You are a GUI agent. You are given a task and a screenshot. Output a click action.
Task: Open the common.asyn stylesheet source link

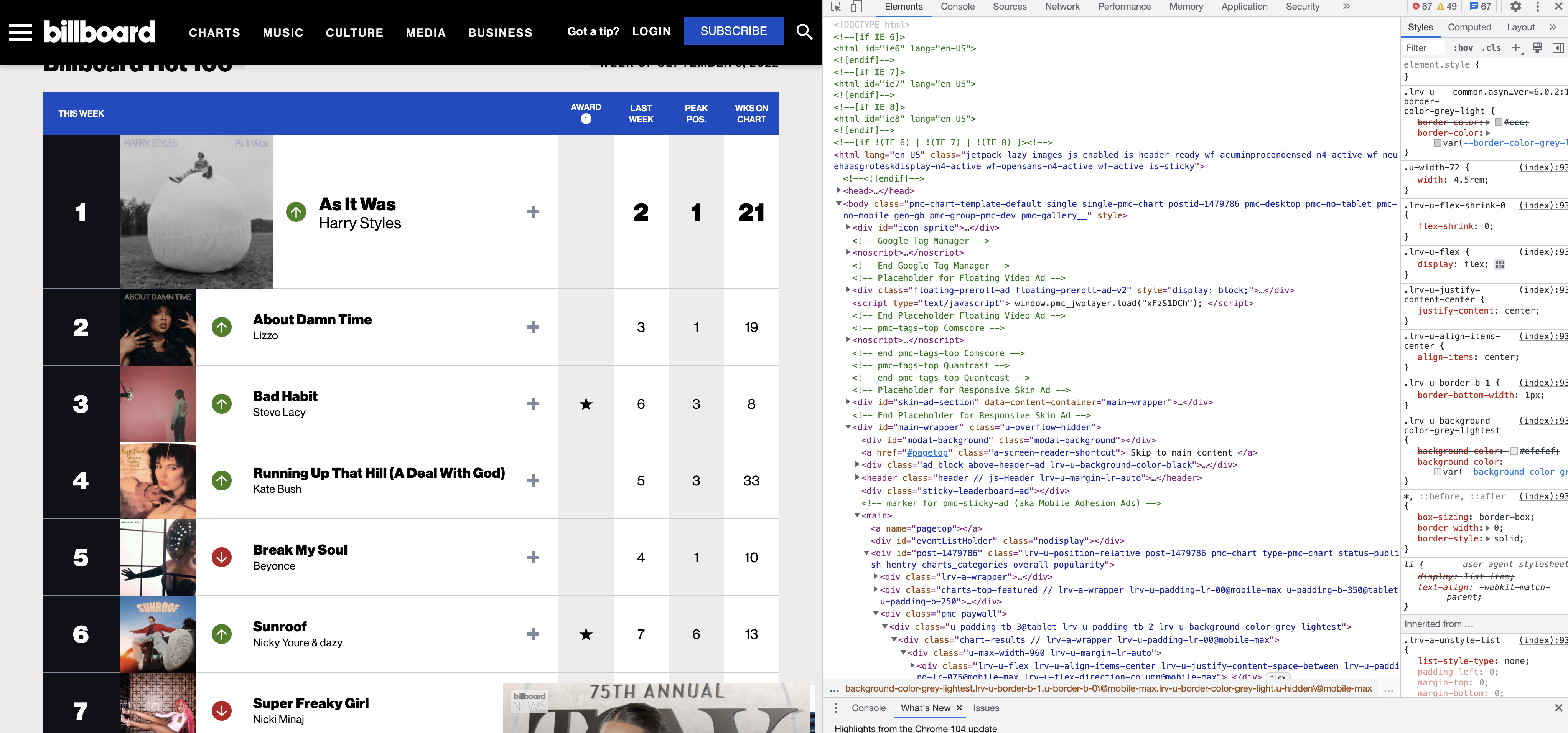click(x=1510, y=92)
